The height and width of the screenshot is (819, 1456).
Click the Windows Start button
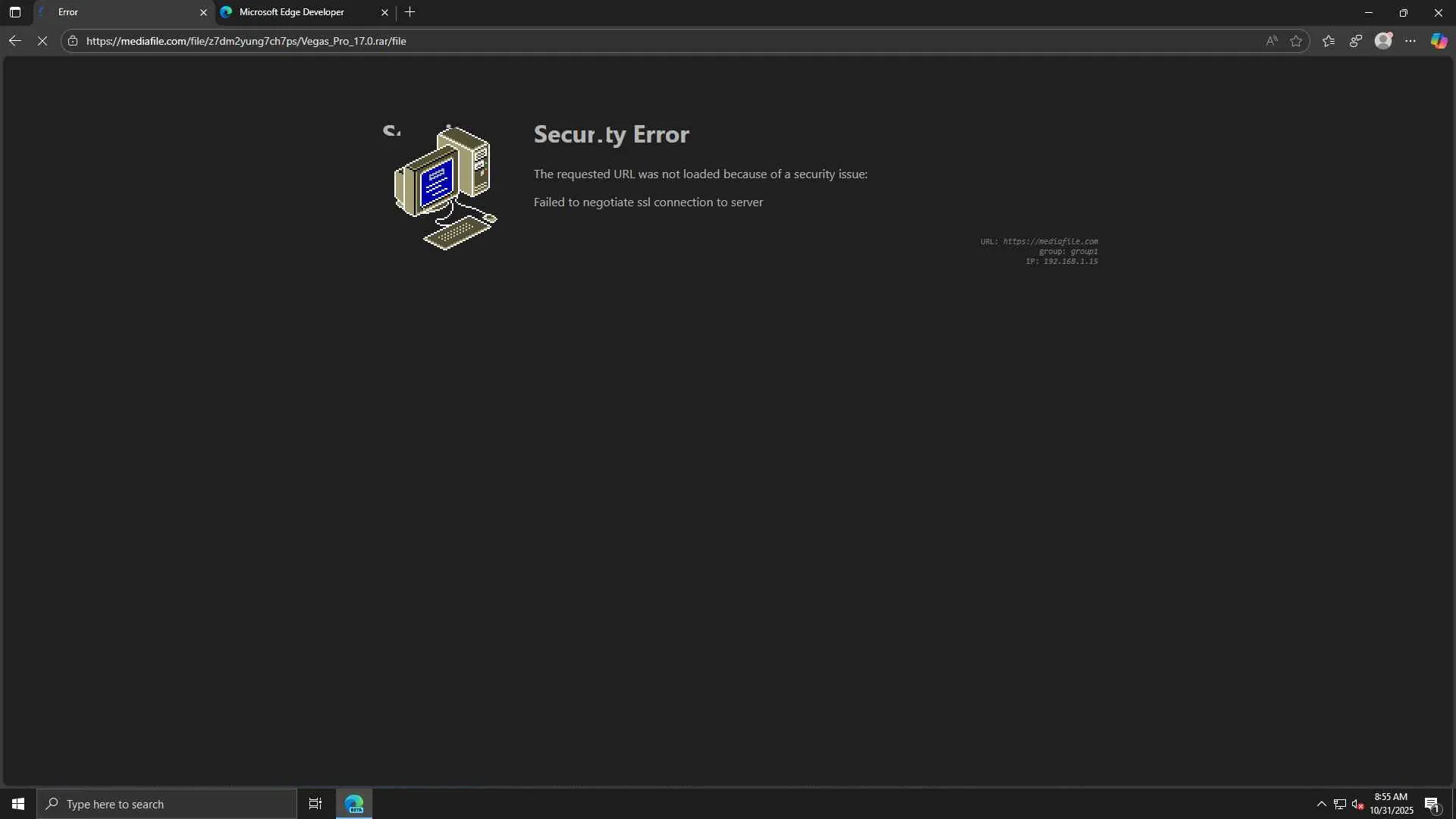[x=18, y=804]
